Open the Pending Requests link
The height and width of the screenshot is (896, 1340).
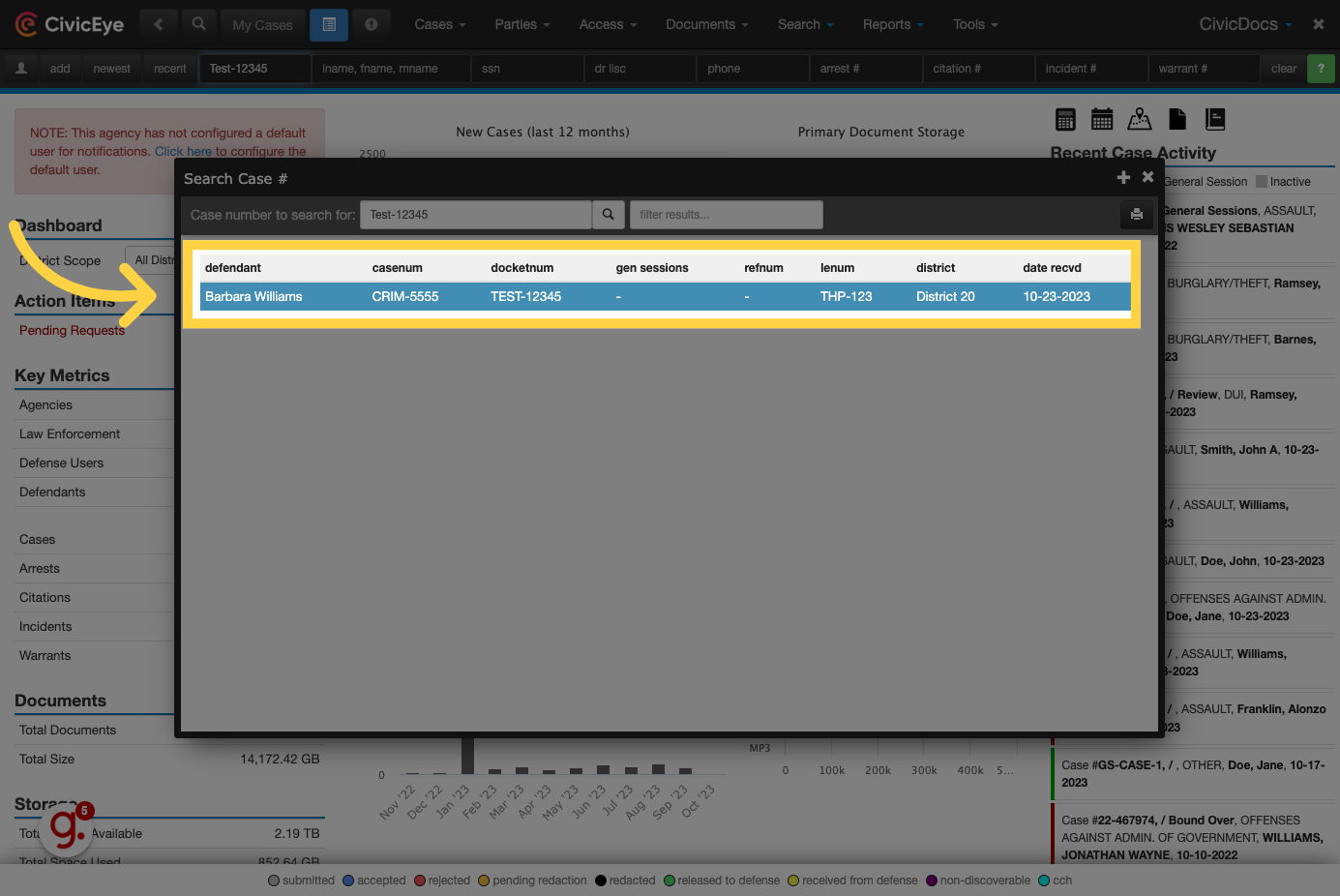point(72,330)
